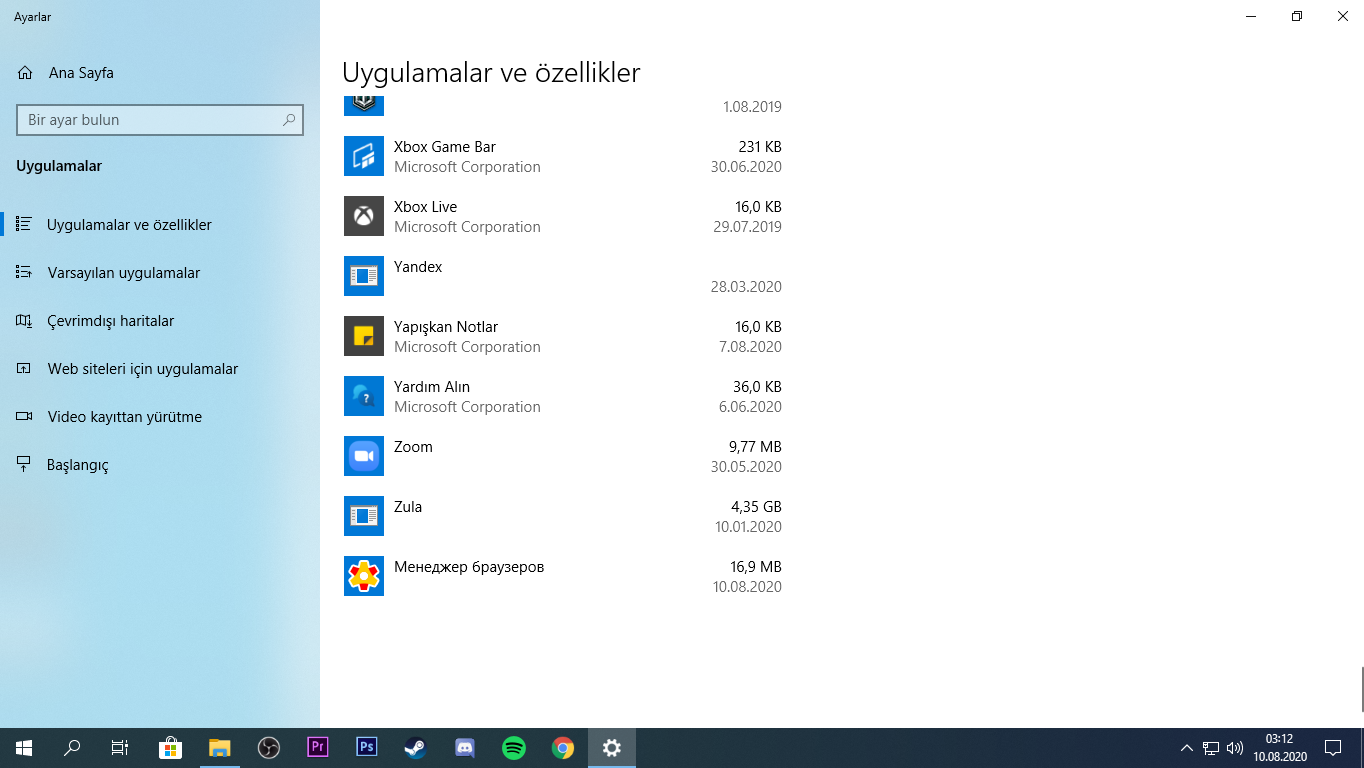Click the Zula app name

tap(408, 507)
